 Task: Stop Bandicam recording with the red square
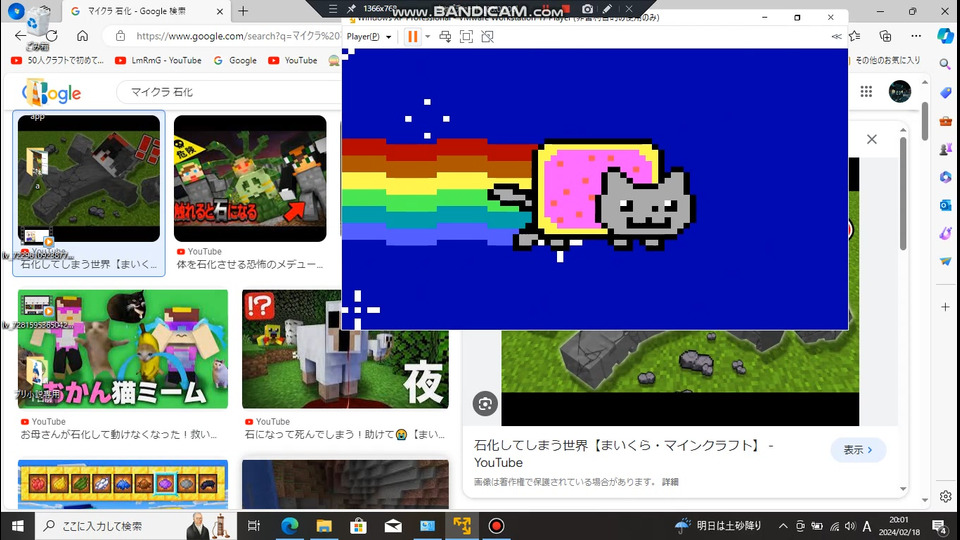(x=566, y=9)
